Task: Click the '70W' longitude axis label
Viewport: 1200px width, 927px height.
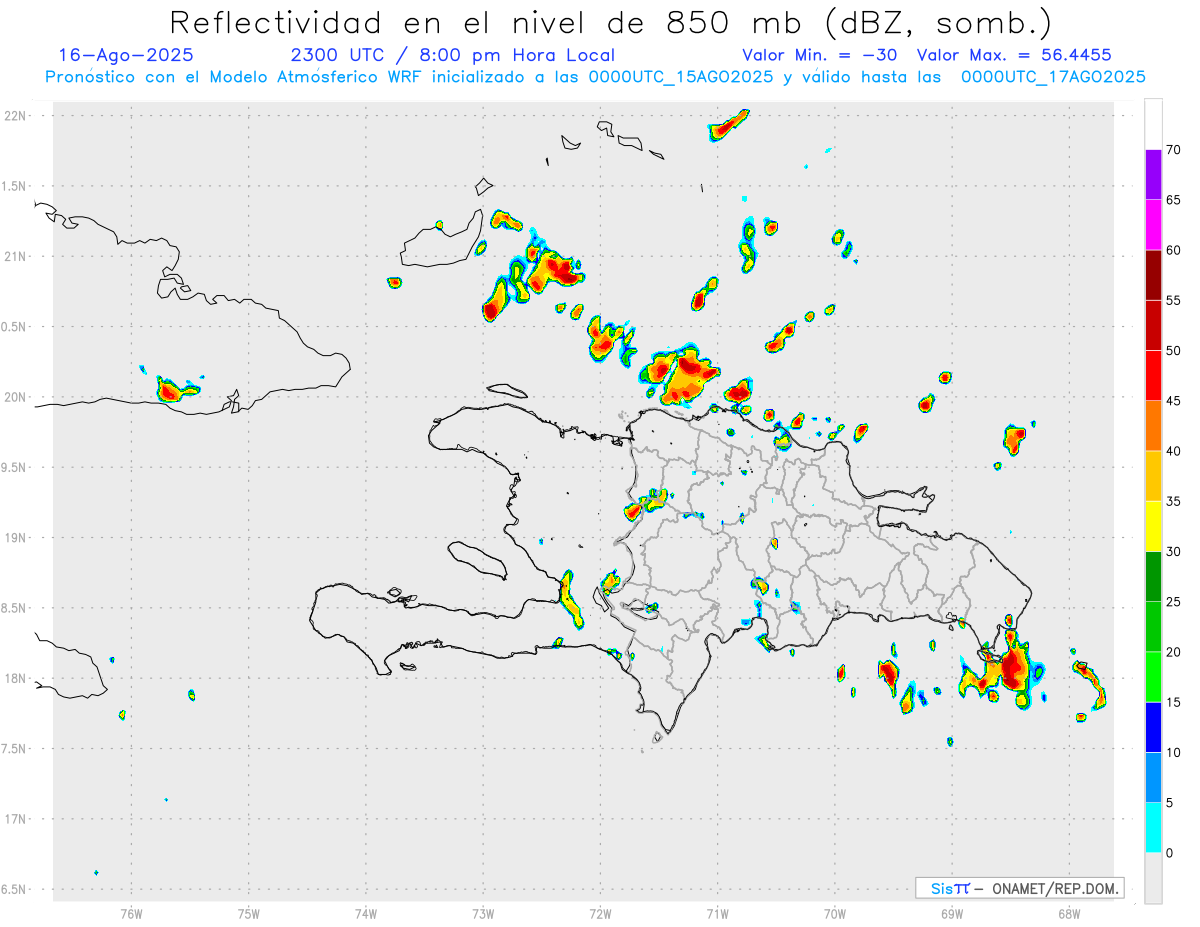Action: 835,914
